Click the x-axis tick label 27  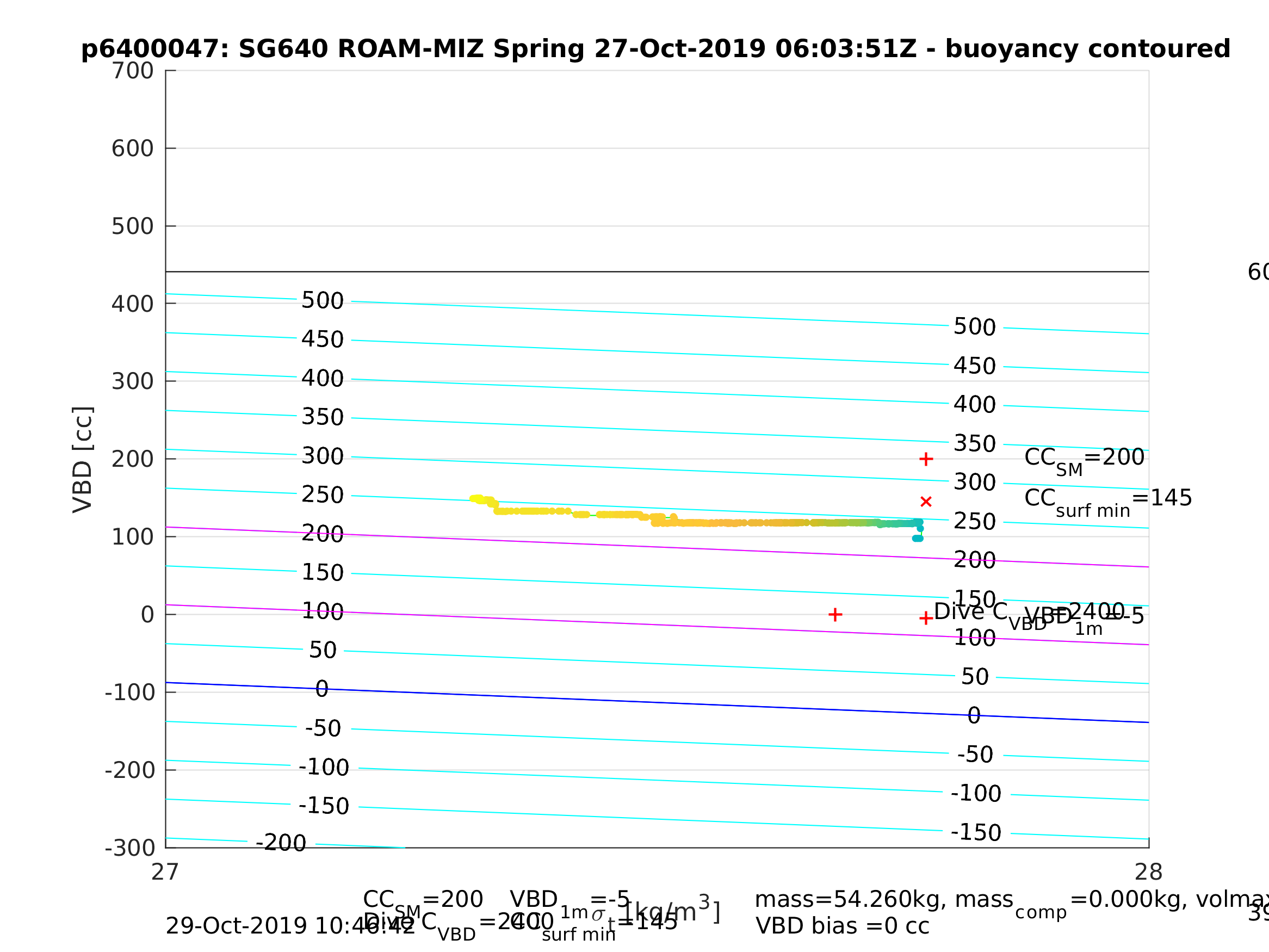pos(165,872)
